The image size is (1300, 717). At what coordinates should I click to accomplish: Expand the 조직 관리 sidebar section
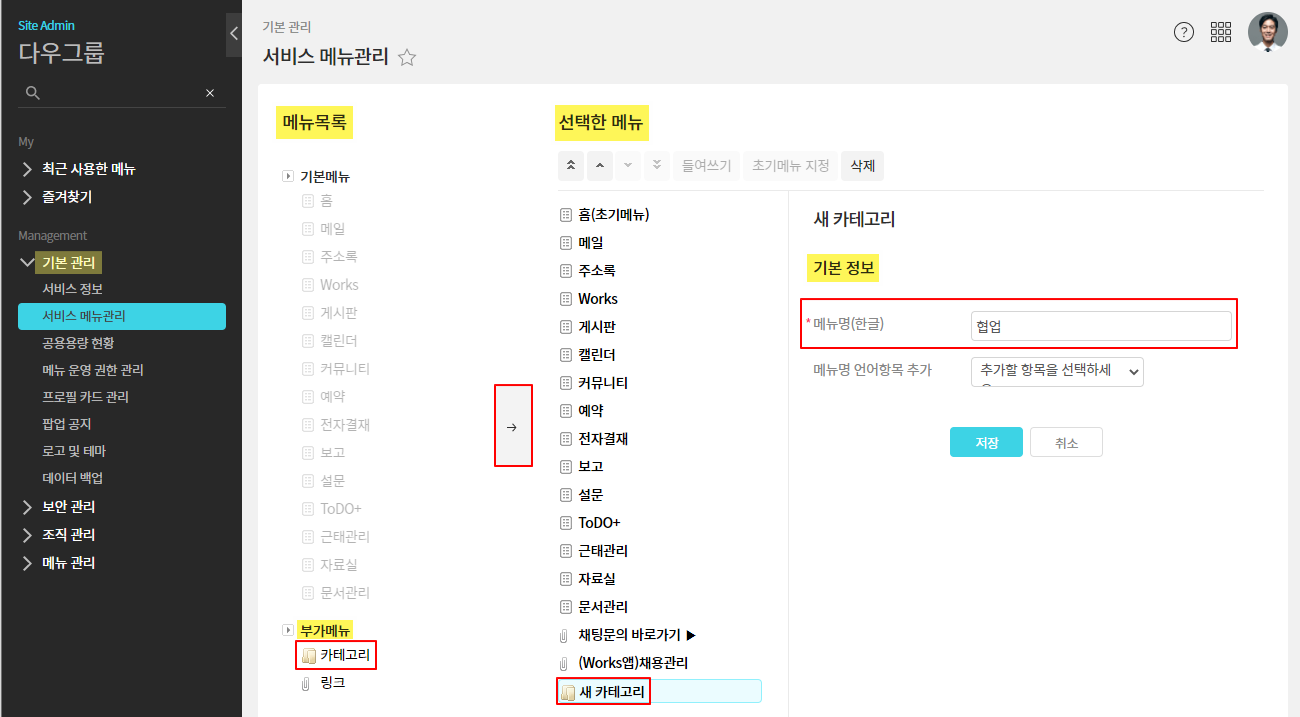tap(68, 535)
